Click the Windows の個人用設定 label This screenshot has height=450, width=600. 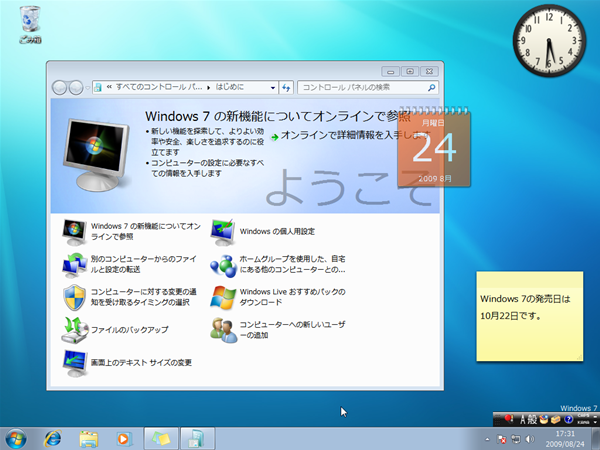[277, 232]
